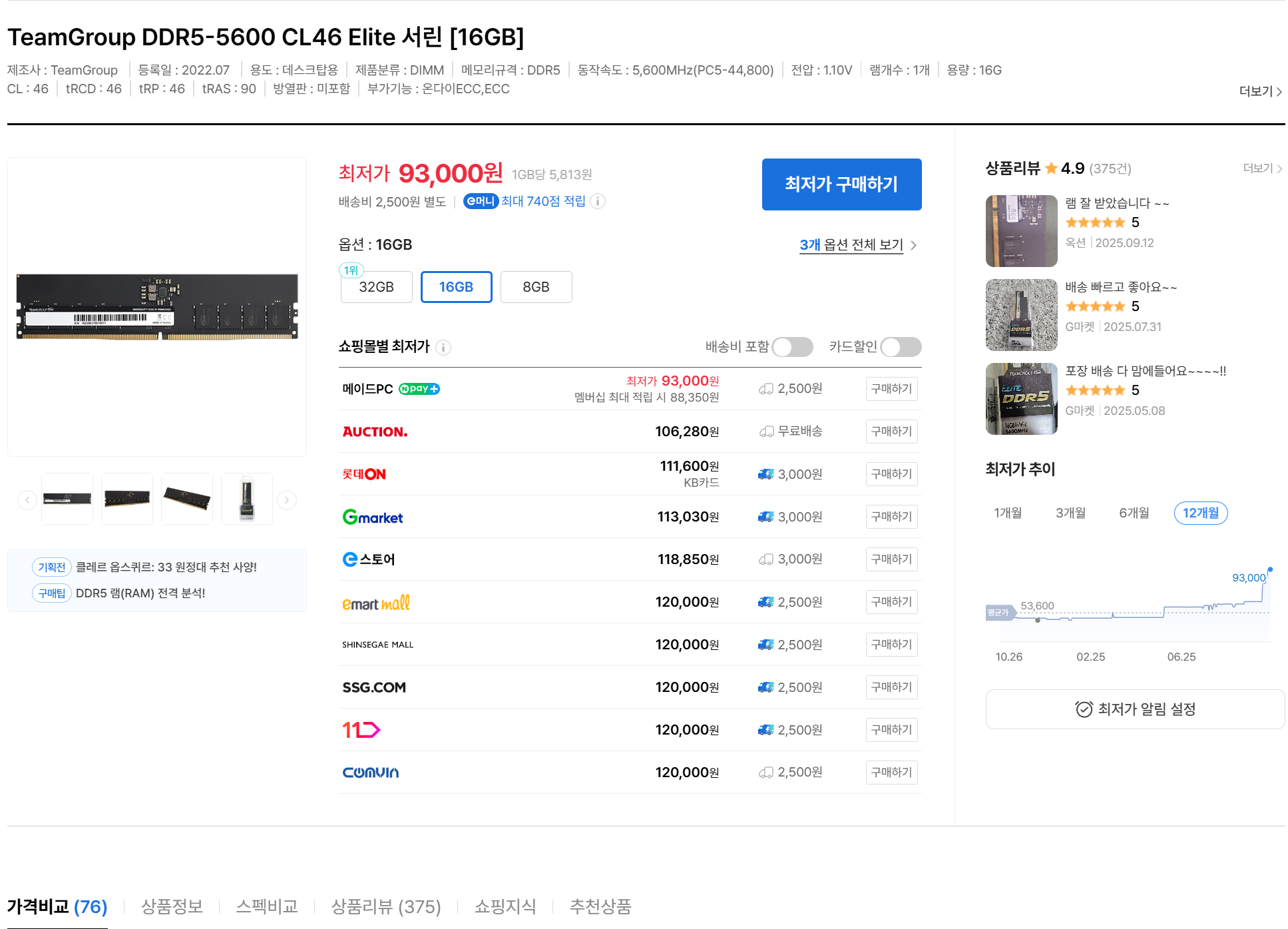Enable the 카드할인 switch
The width and height of the screenshot is (1288, 929).
(901, 347)
